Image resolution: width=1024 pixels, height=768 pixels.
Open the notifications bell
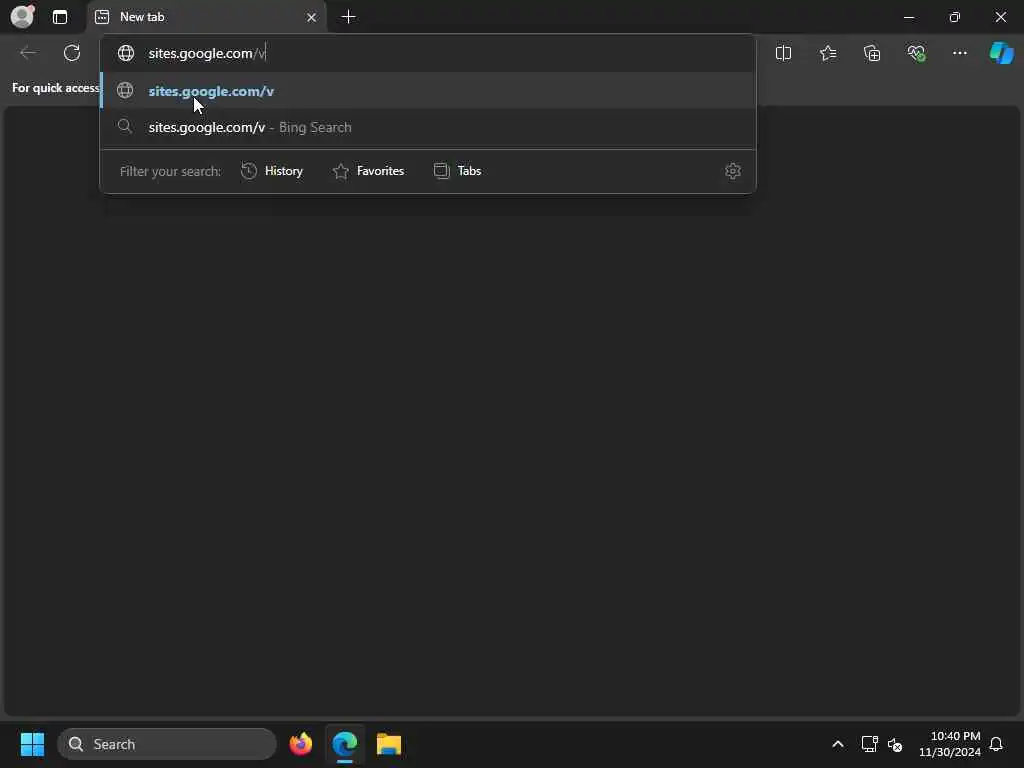[997, 744]
